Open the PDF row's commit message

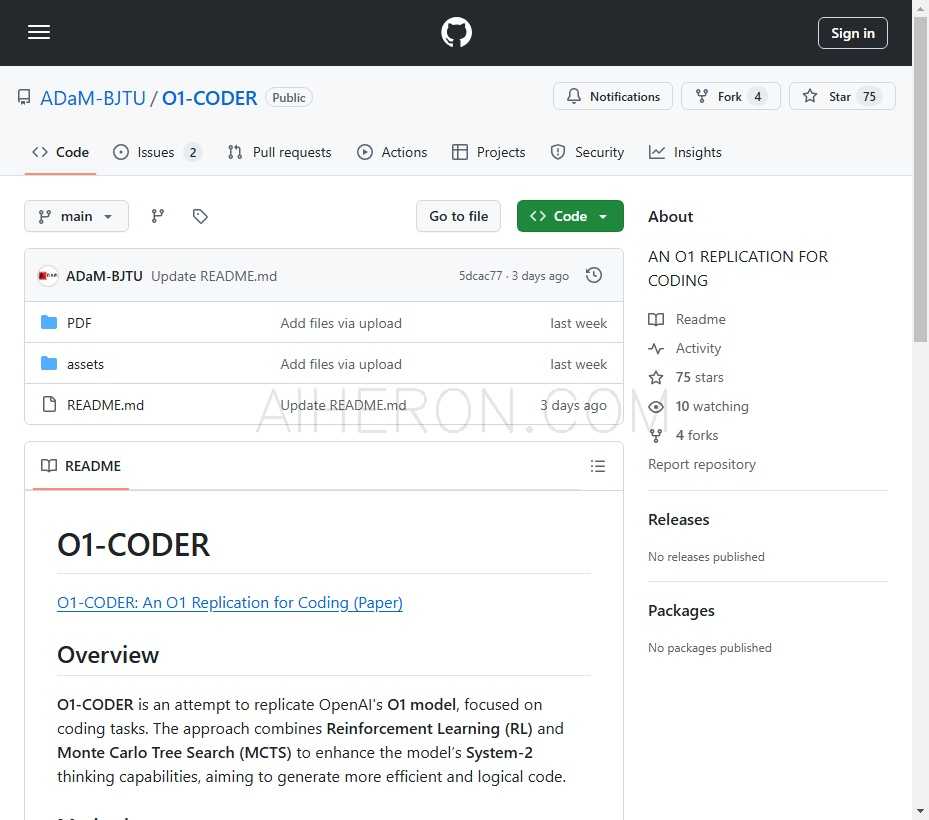tap(341, 323)
